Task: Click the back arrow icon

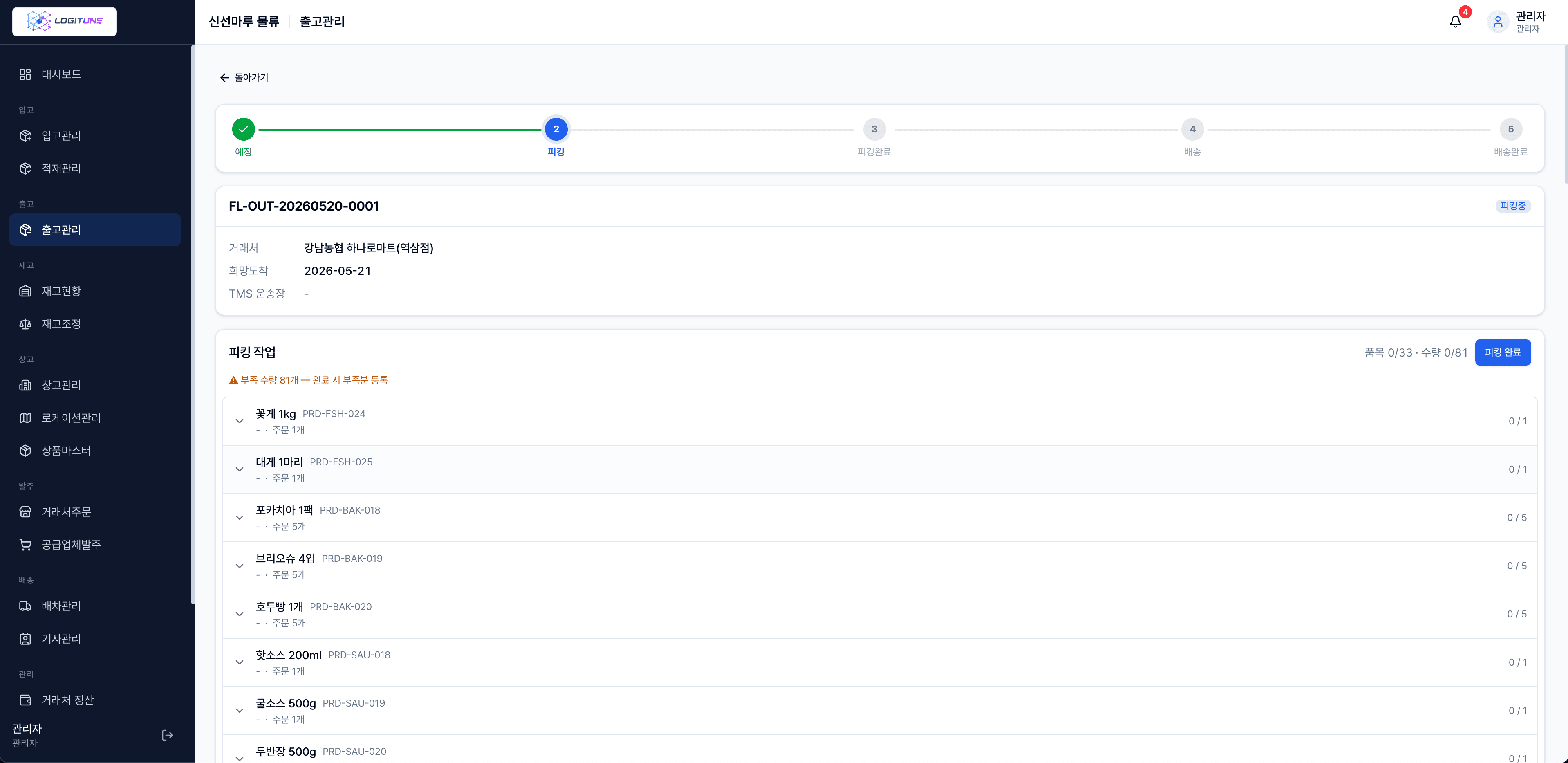Action: (224, 77)
